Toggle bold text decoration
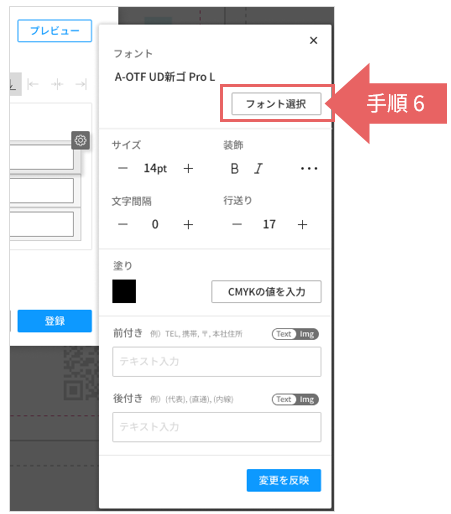The width and height of the screenshot is (451, 514). pyautogui.click(x=235, y=169)
